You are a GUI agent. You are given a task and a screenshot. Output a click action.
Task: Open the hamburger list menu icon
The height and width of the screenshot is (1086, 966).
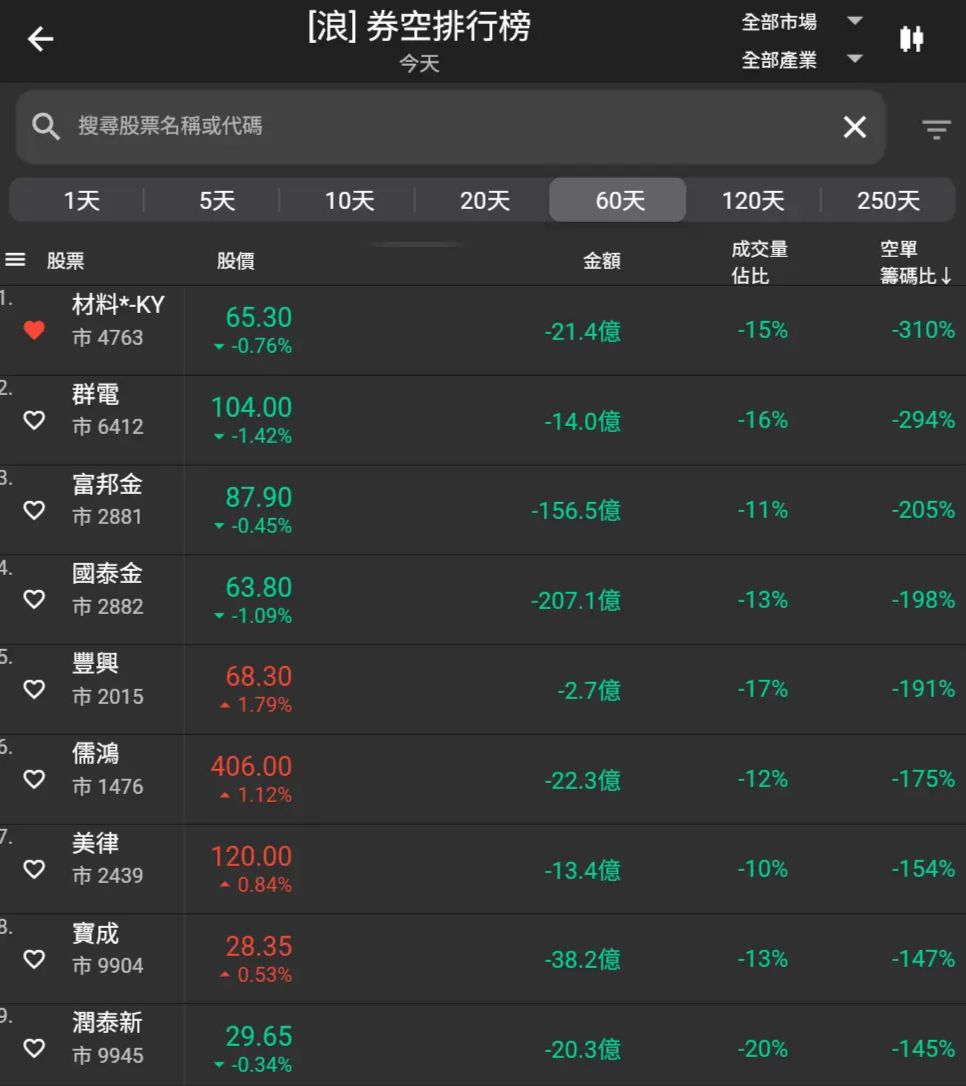[x=15, y=260]
